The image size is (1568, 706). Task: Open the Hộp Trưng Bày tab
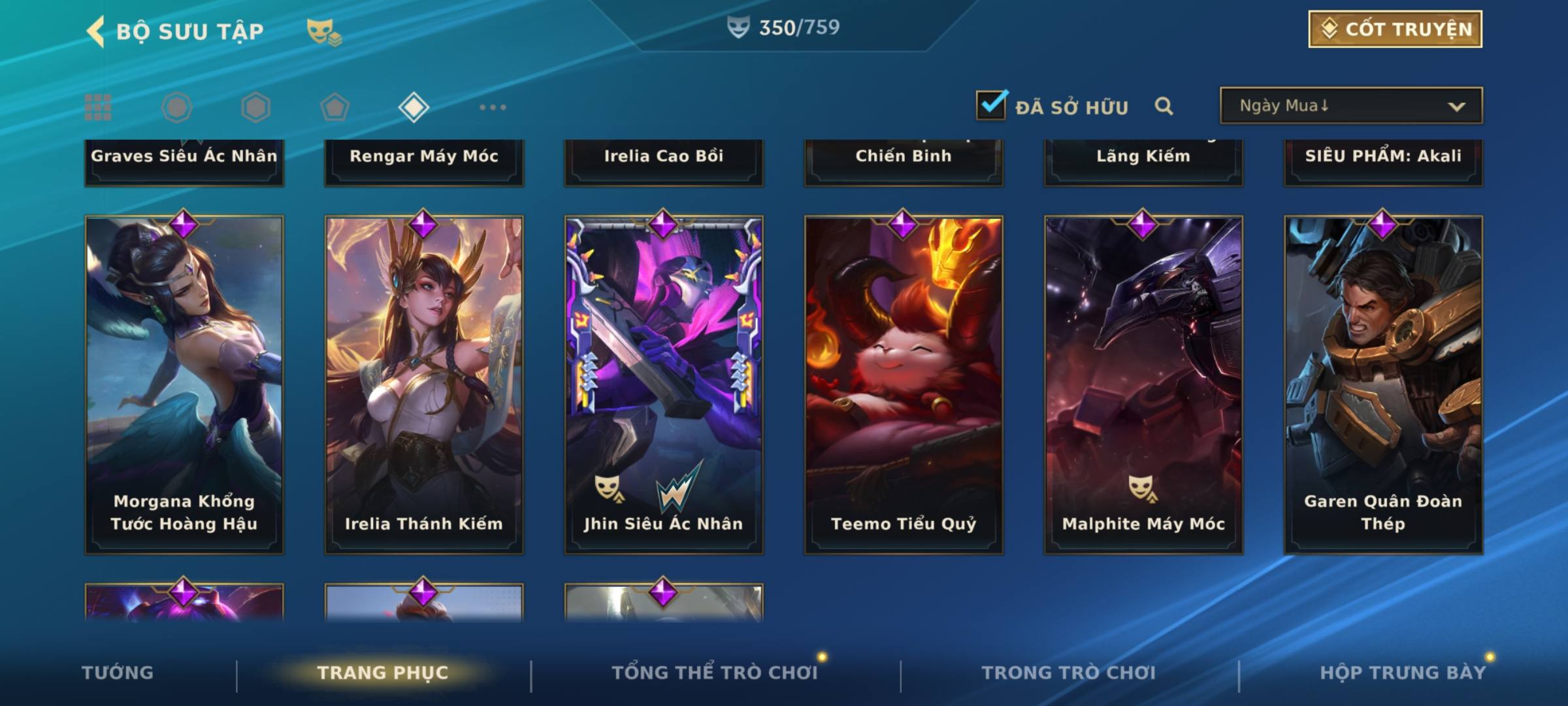[x=1403, y=673]
